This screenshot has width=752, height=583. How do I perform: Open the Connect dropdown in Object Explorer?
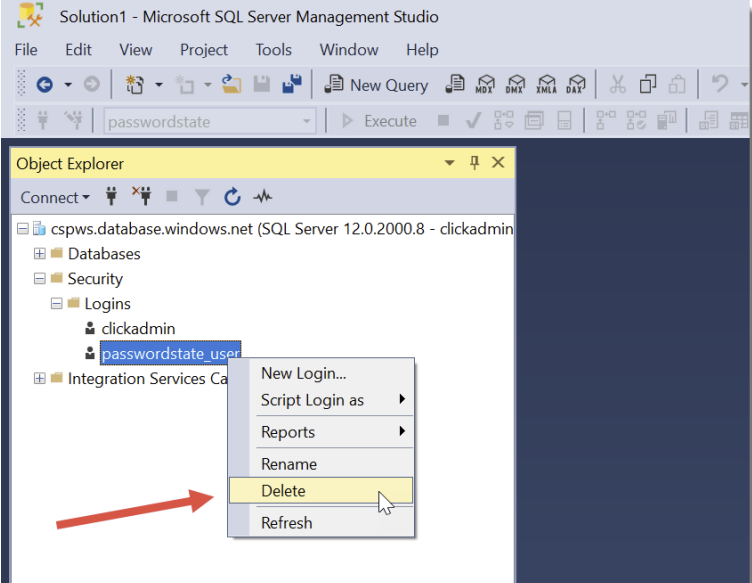(55, 198)
